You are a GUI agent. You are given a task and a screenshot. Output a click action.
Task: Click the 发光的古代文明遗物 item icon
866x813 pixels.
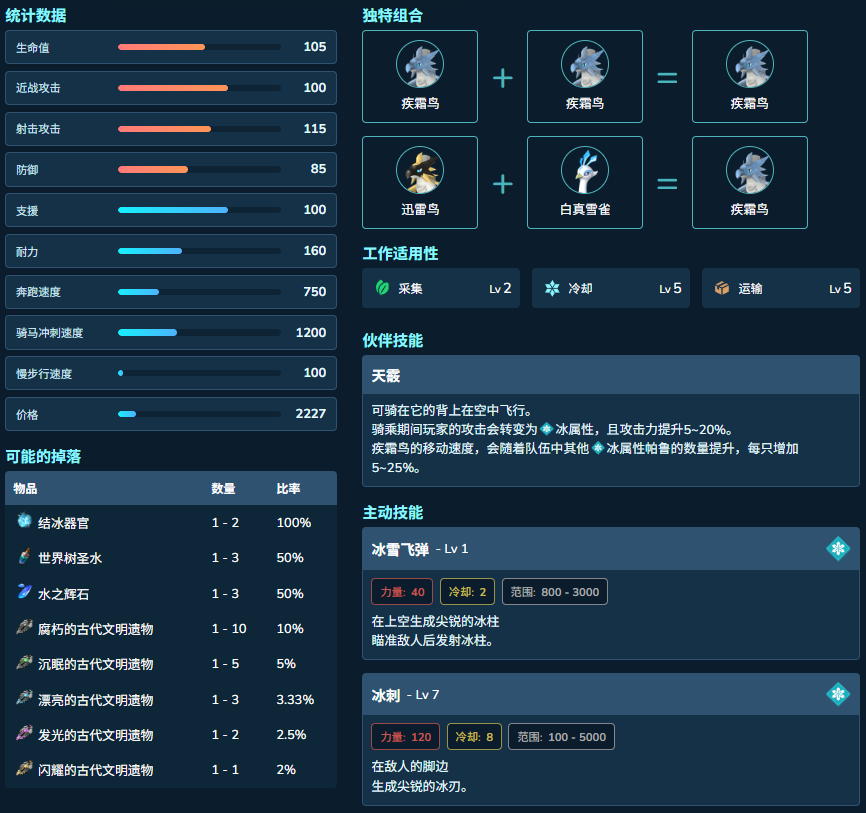24,733
